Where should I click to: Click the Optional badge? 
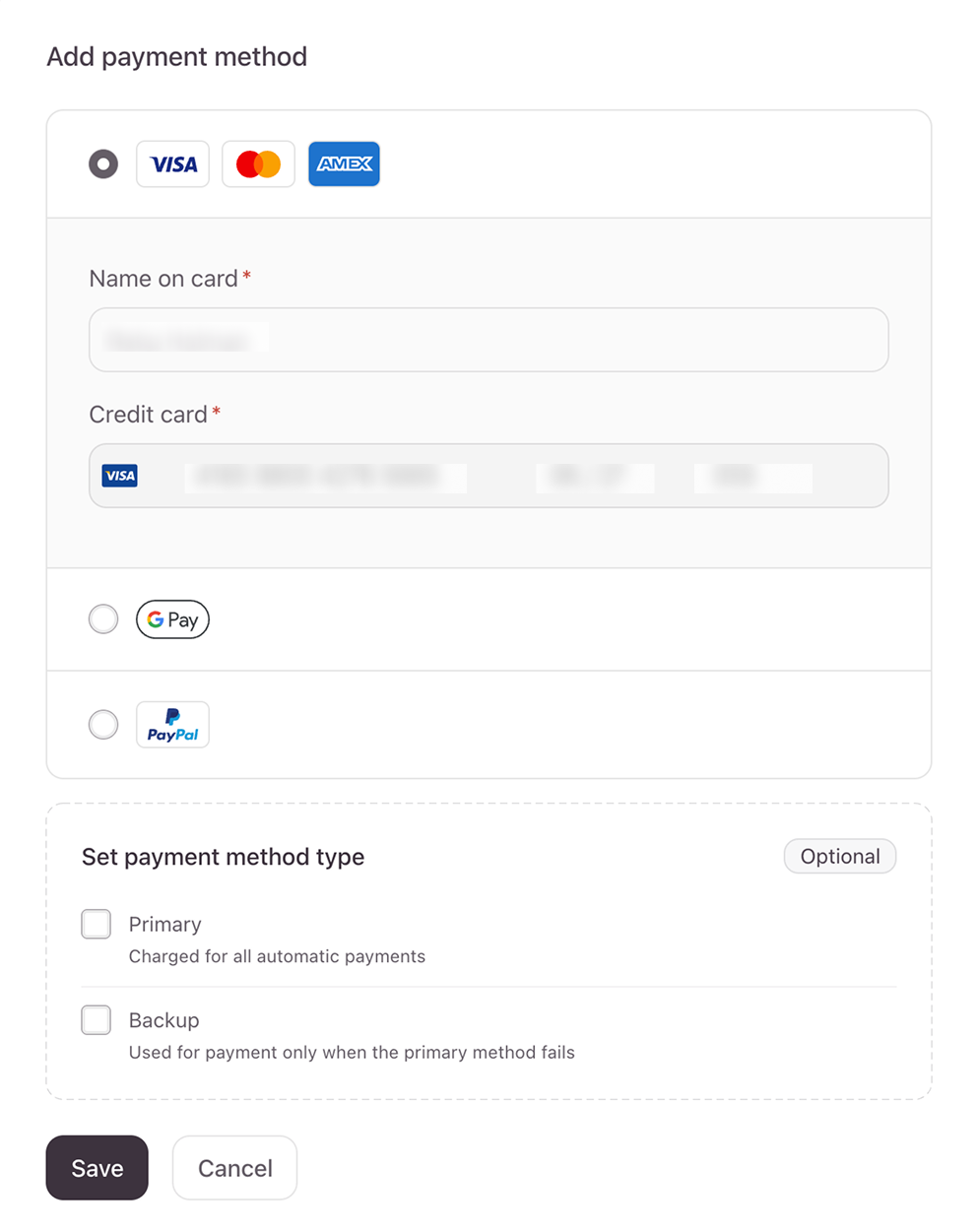click(x=840, y=857)
